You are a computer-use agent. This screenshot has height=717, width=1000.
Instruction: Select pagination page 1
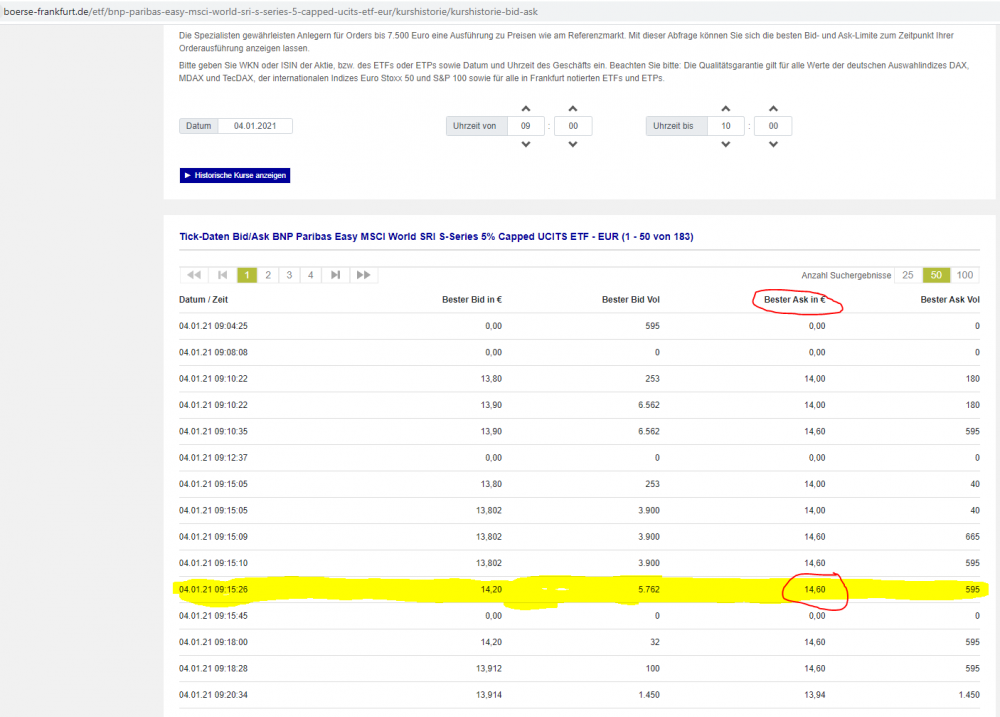(x=247, y=275)
